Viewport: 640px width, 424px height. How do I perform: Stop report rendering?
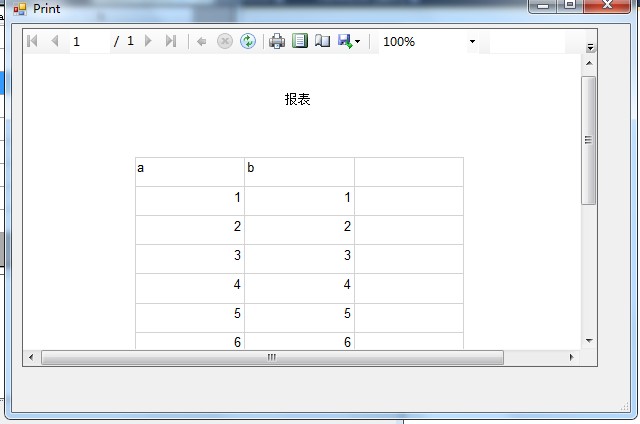click(224, 41)
